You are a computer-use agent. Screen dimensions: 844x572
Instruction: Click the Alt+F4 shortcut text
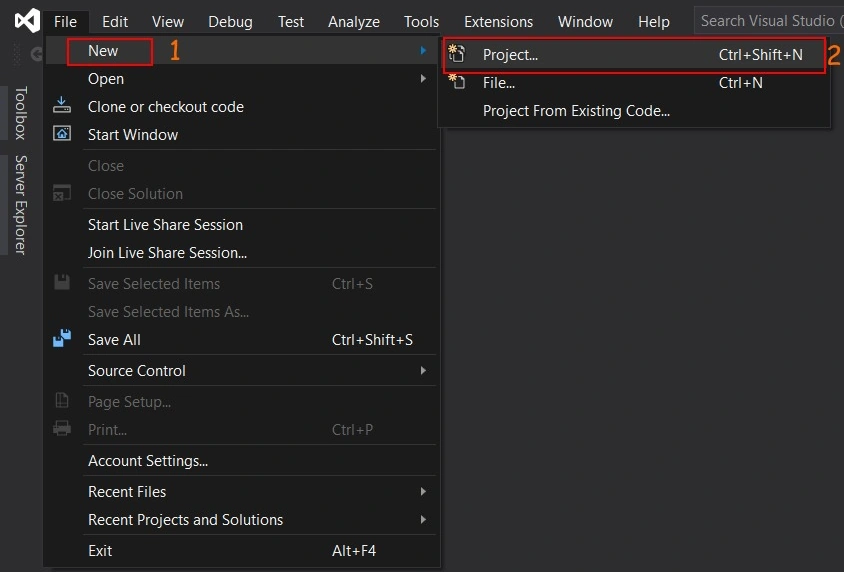(354, 551)
